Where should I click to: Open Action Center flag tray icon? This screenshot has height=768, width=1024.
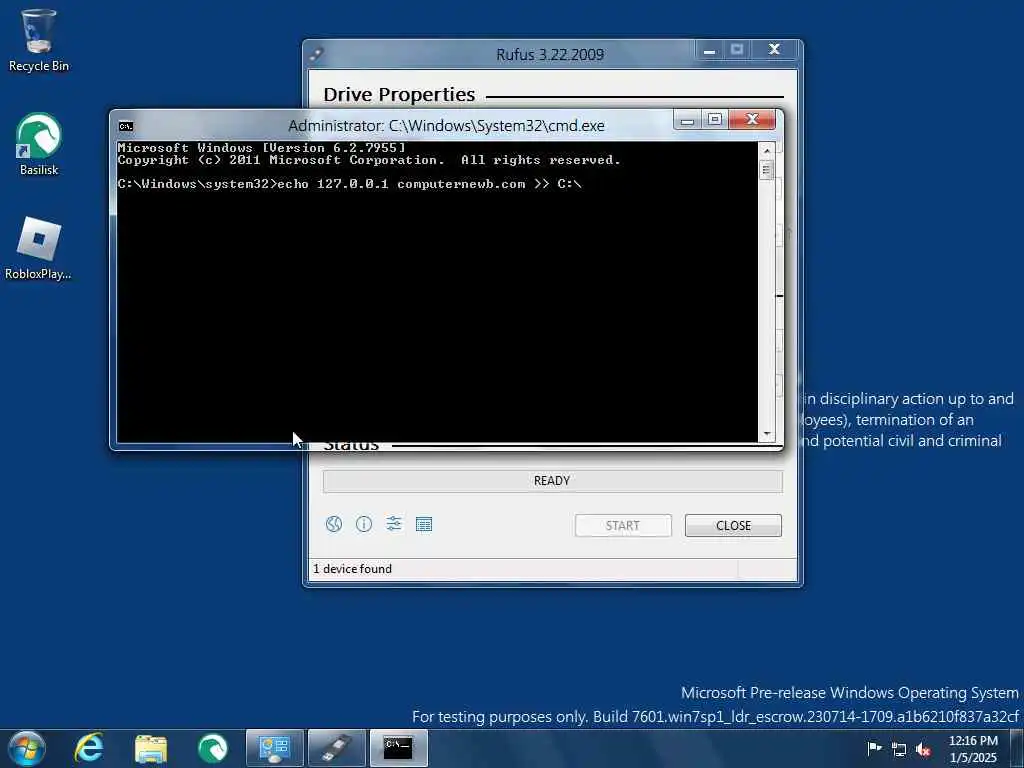click(874, 749)
